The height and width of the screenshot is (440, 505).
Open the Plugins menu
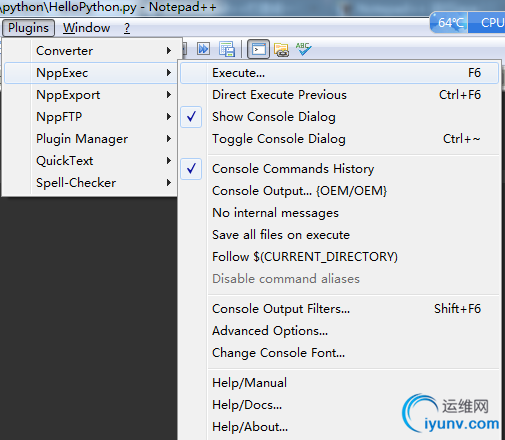(28, 28)
